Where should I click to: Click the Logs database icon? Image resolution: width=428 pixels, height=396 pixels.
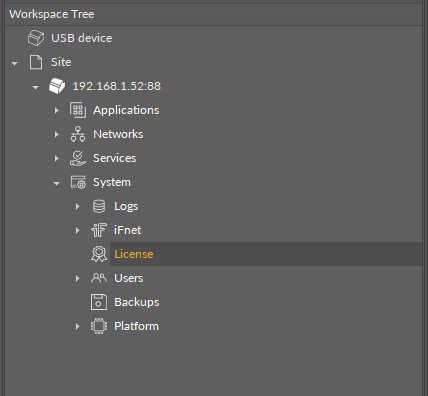click(99, 206)
